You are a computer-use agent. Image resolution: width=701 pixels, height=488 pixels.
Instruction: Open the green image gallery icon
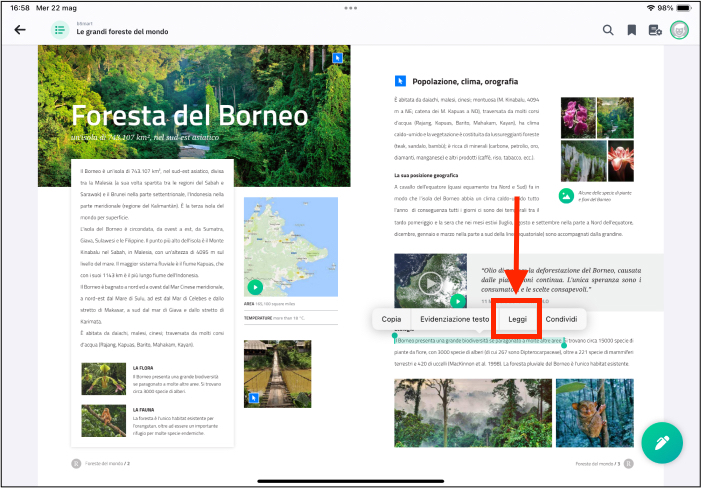click(566, 196)
